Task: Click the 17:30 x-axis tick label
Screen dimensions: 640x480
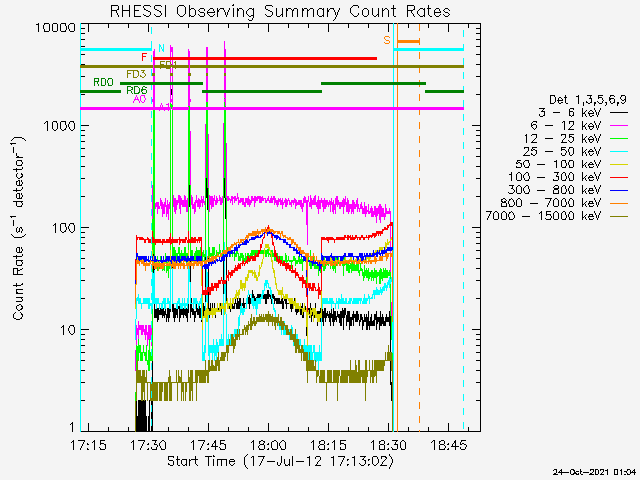Action: coord(149,445)
